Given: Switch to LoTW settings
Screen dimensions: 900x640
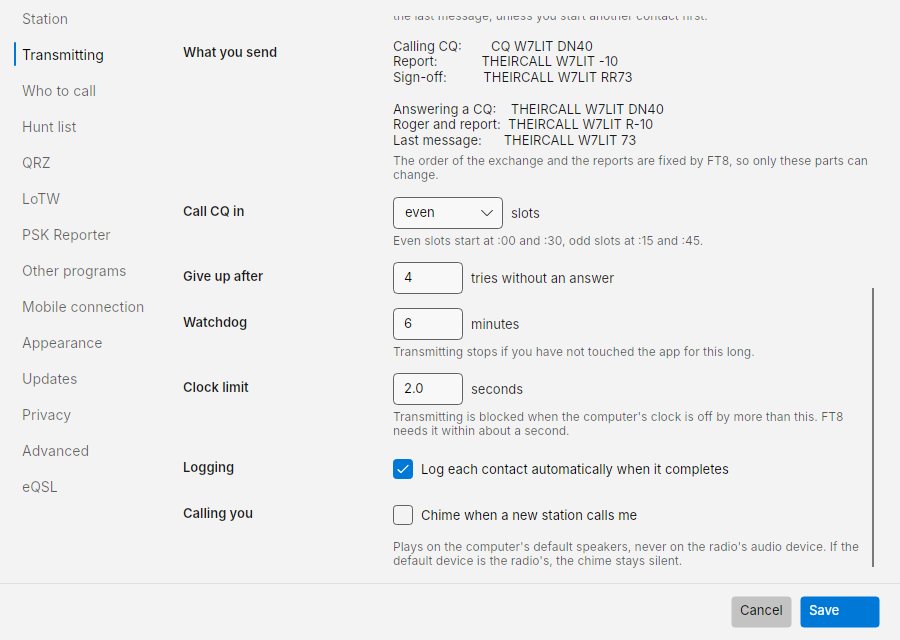Looking at the screenshot, I should [x=41, y=199].
